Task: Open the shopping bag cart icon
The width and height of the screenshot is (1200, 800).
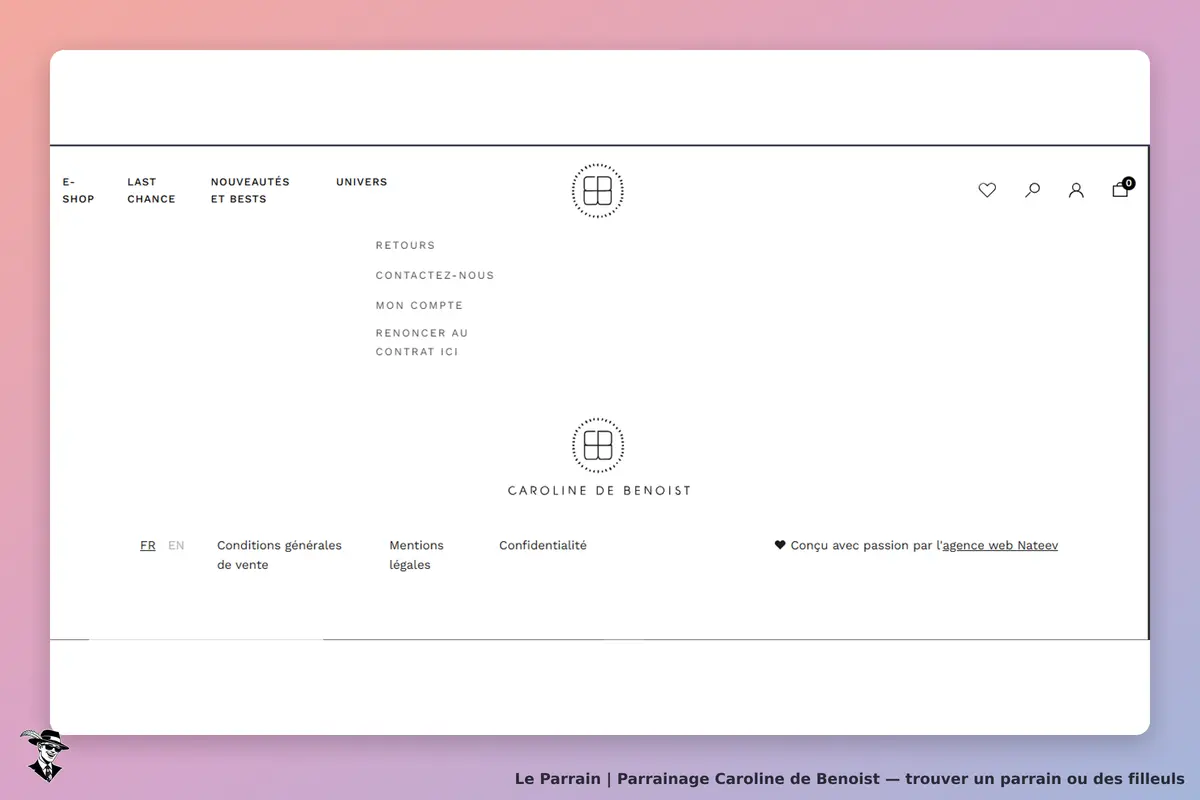Action: coord(1122,188)
